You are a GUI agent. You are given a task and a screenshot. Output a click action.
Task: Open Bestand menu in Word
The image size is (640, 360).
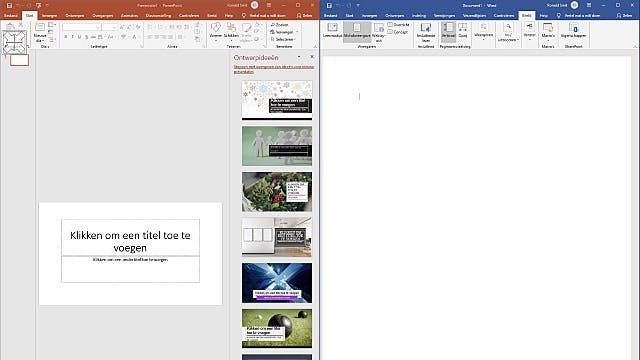(x=330, y=16)
